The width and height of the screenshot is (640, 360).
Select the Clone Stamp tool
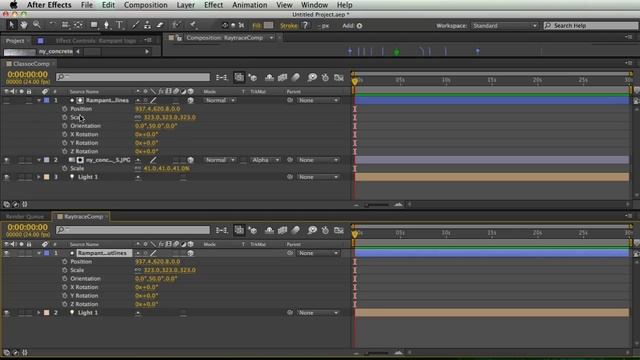pyautogui.click(x=147, y=25)
